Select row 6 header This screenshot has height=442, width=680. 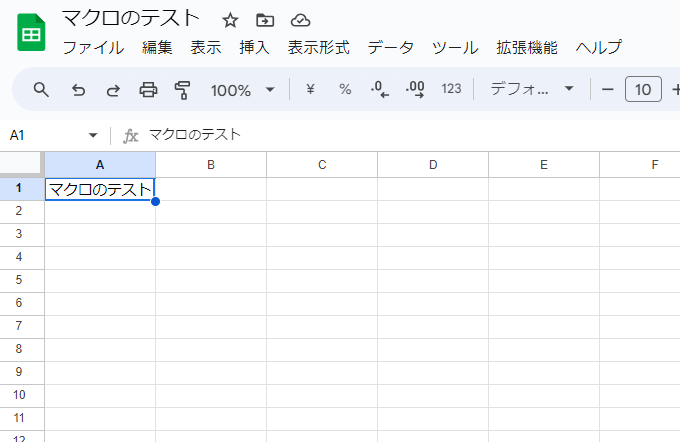pyautogui.click(x=22, y=304)
